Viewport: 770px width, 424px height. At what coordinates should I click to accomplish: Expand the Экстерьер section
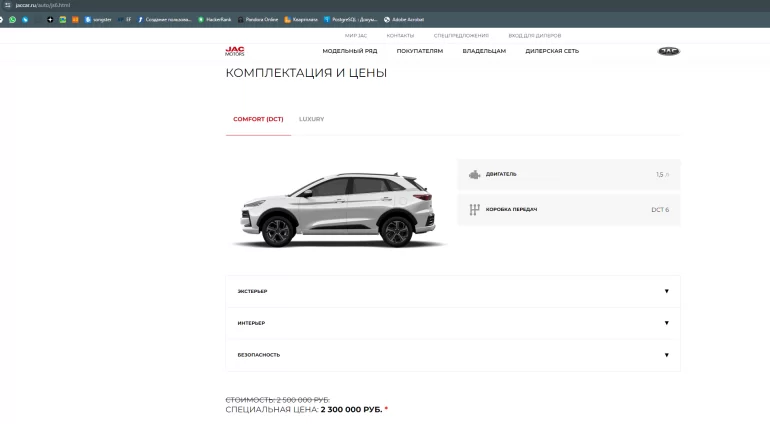(x=453, y=291)
